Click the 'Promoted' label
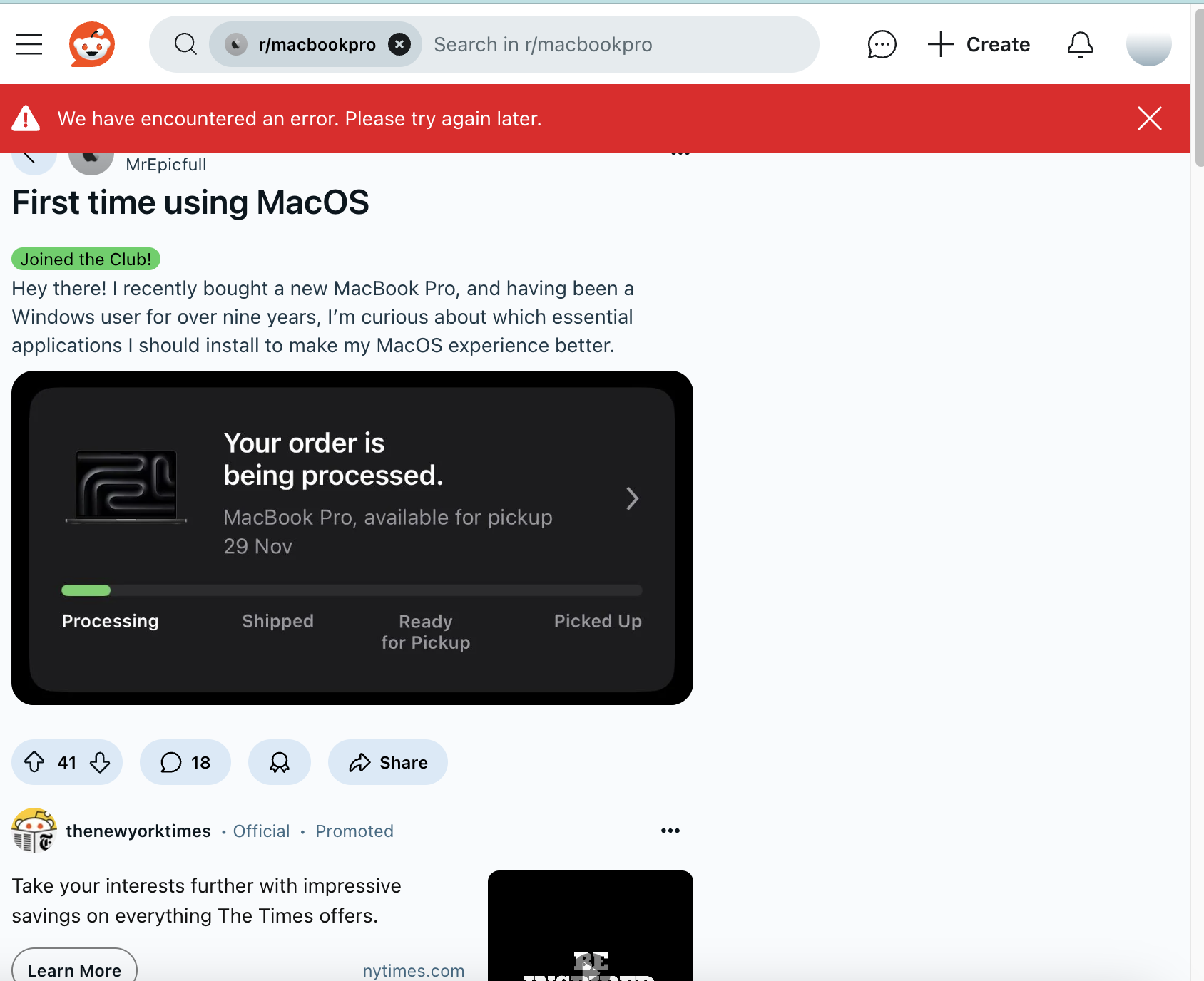This screenshot has width=1204, height=981. coord(354,831)
